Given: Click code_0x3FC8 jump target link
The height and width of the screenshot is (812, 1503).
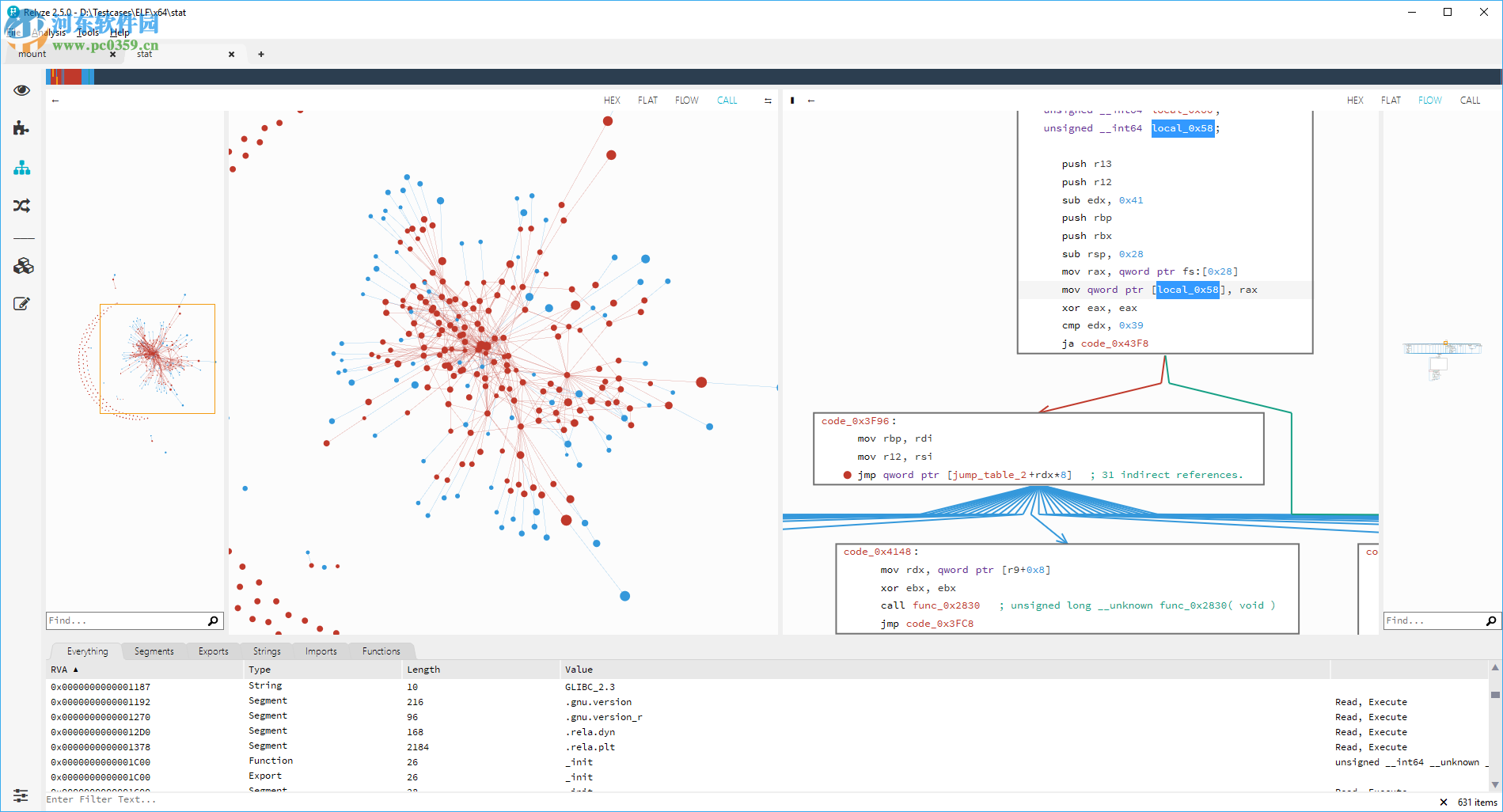Looking at the screenshot, I should [x=939, y=624].
